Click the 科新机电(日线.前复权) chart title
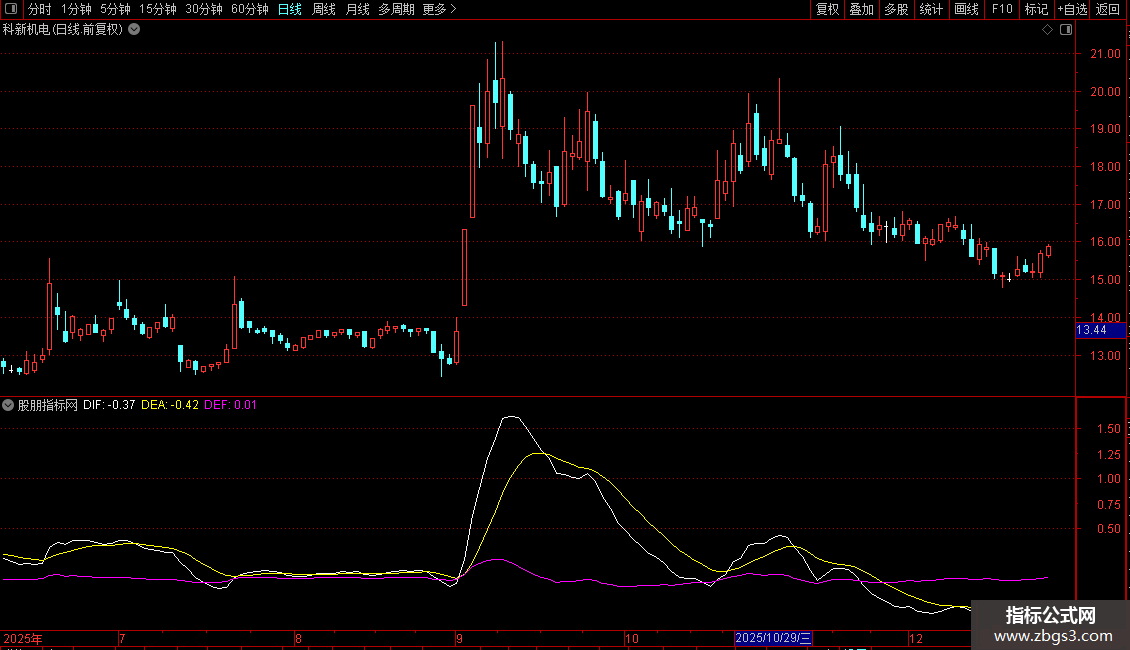Viewport: 1130px width, 650px height. tap(63, 30)
